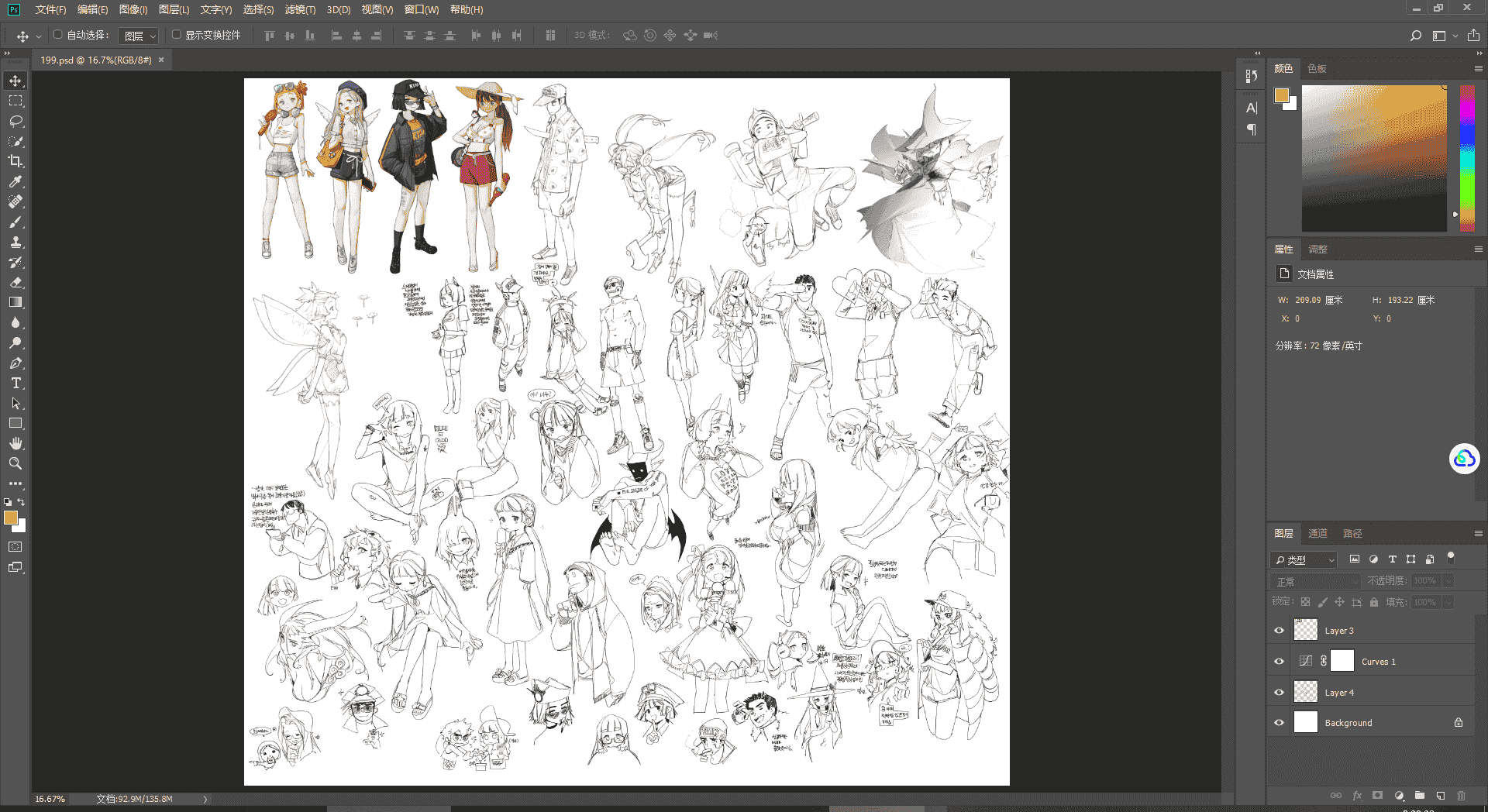
Task: Select the Clone Stamp tool
Action: click(x=15, y=242)
